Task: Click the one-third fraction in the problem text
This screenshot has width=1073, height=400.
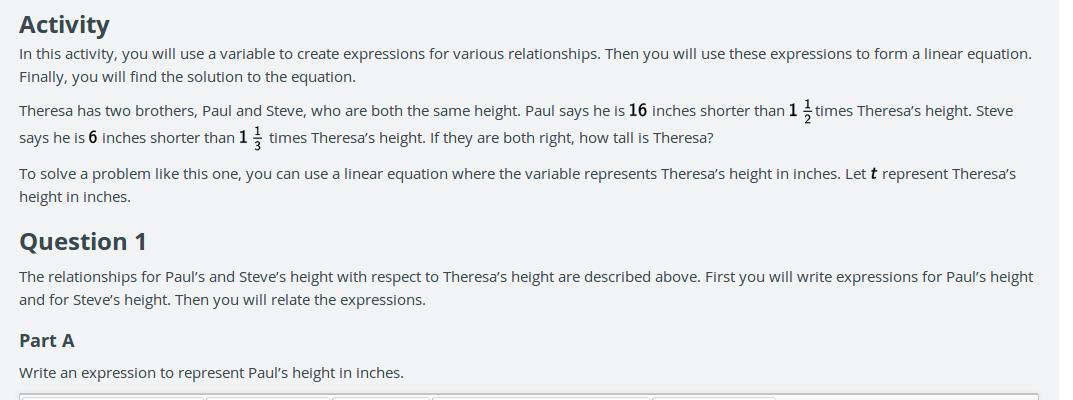Action: point(257,137)
